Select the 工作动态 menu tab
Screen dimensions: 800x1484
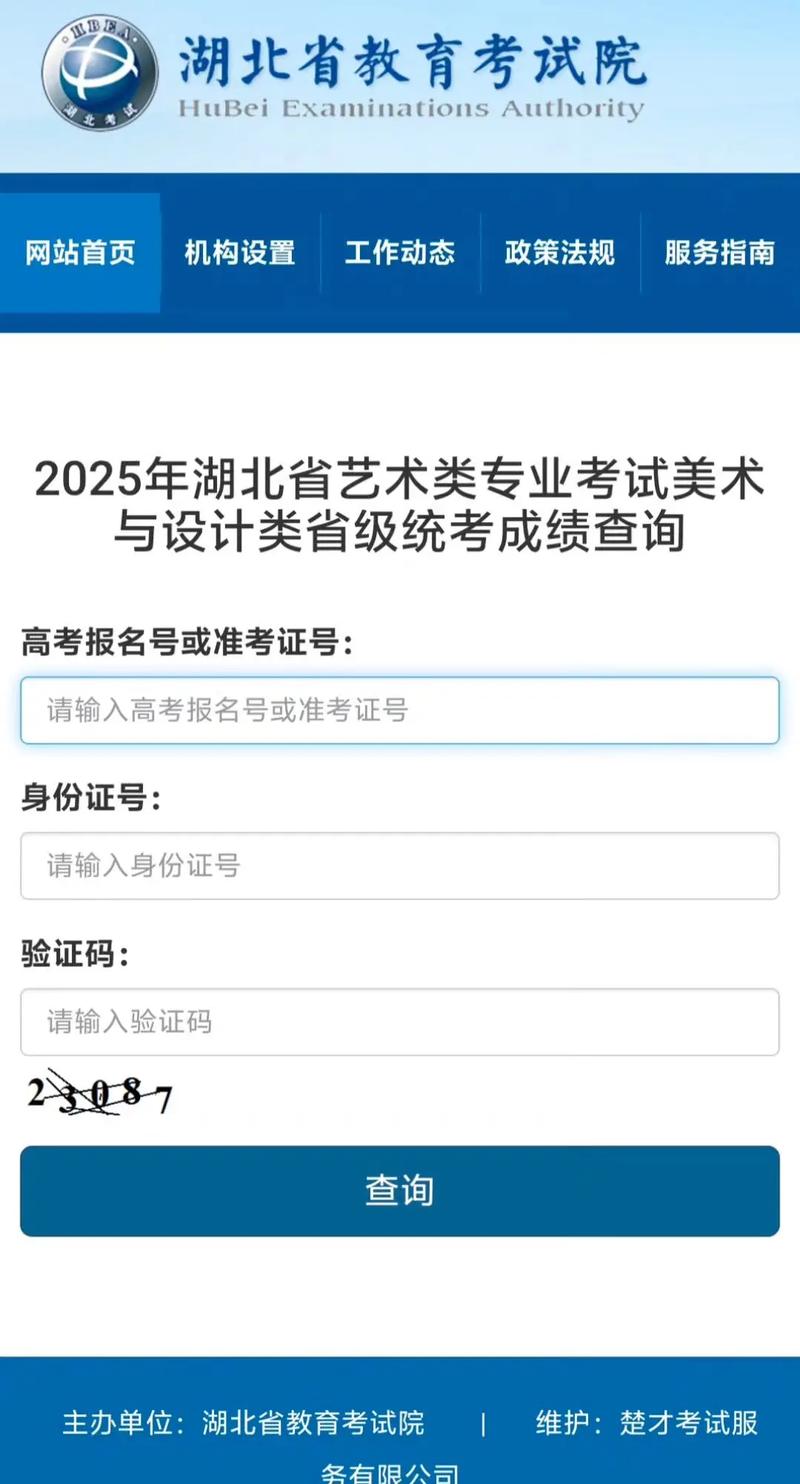point(399,253)
